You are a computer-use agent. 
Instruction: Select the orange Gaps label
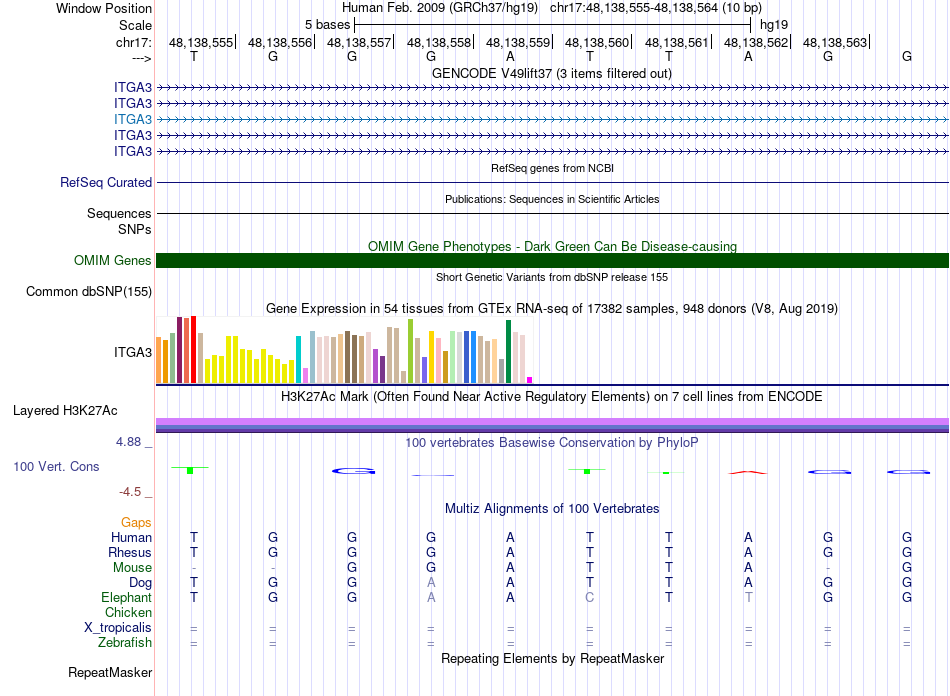136,522
